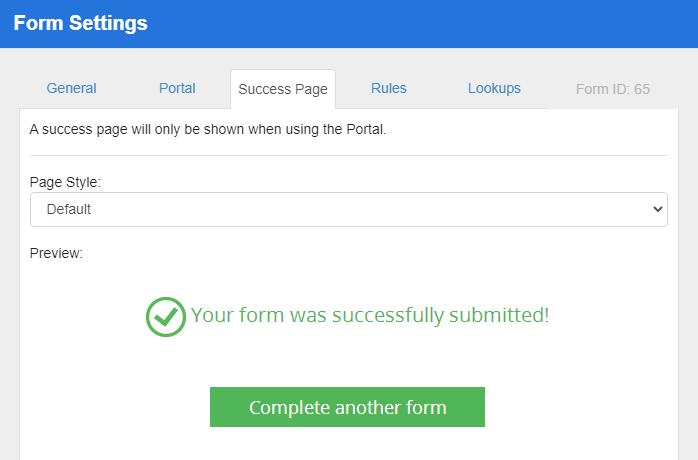
Task: Click the Preview label
Action: (x=56, y=253)
